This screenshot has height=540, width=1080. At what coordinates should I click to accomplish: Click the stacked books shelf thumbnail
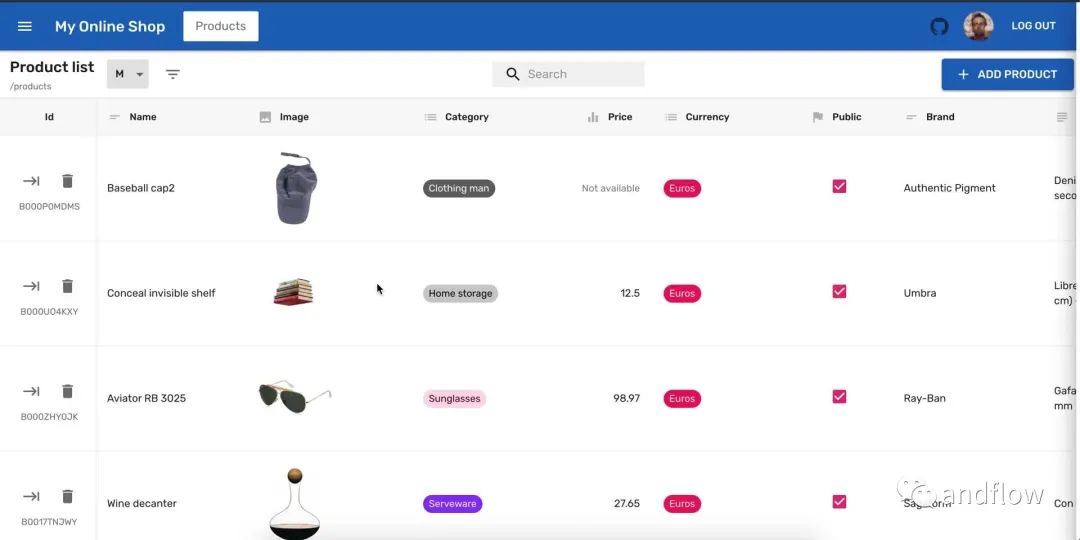[293, 292]
